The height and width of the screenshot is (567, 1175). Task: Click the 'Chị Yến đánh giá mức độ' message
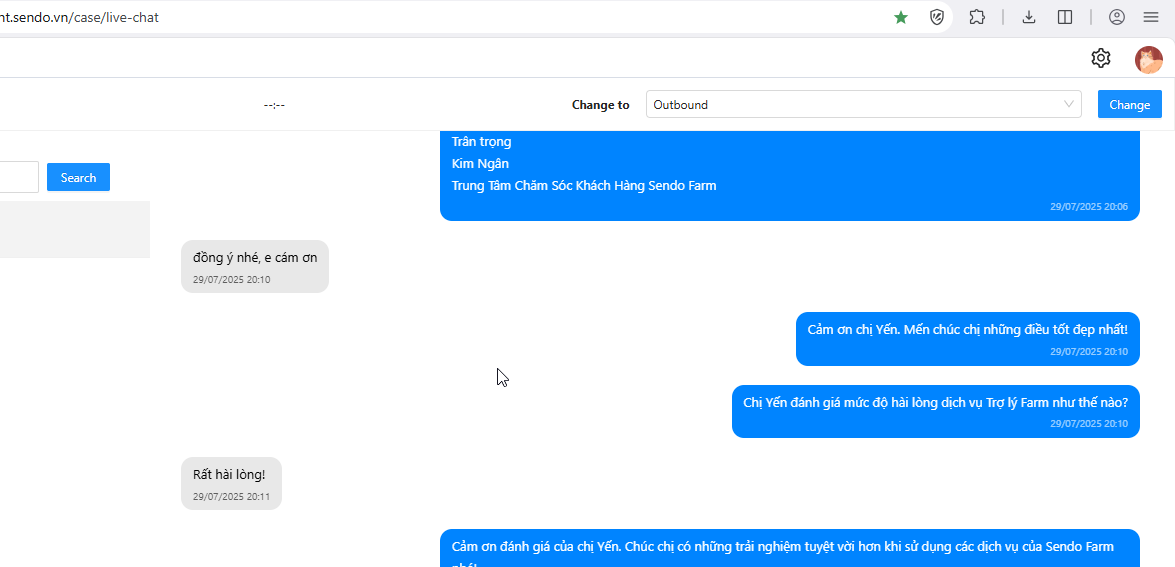935,411
